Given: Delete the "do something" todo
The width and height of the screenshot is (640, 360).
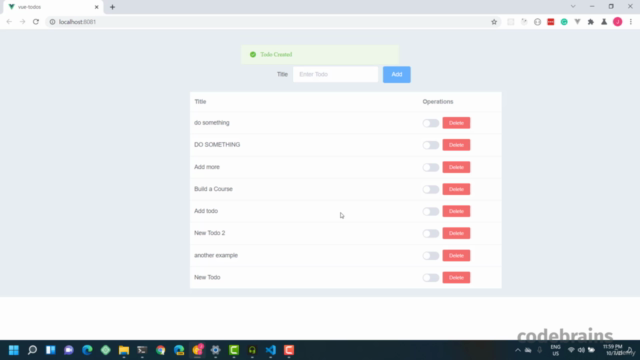Looking at the screenshot, I should (x=456, y=123).
